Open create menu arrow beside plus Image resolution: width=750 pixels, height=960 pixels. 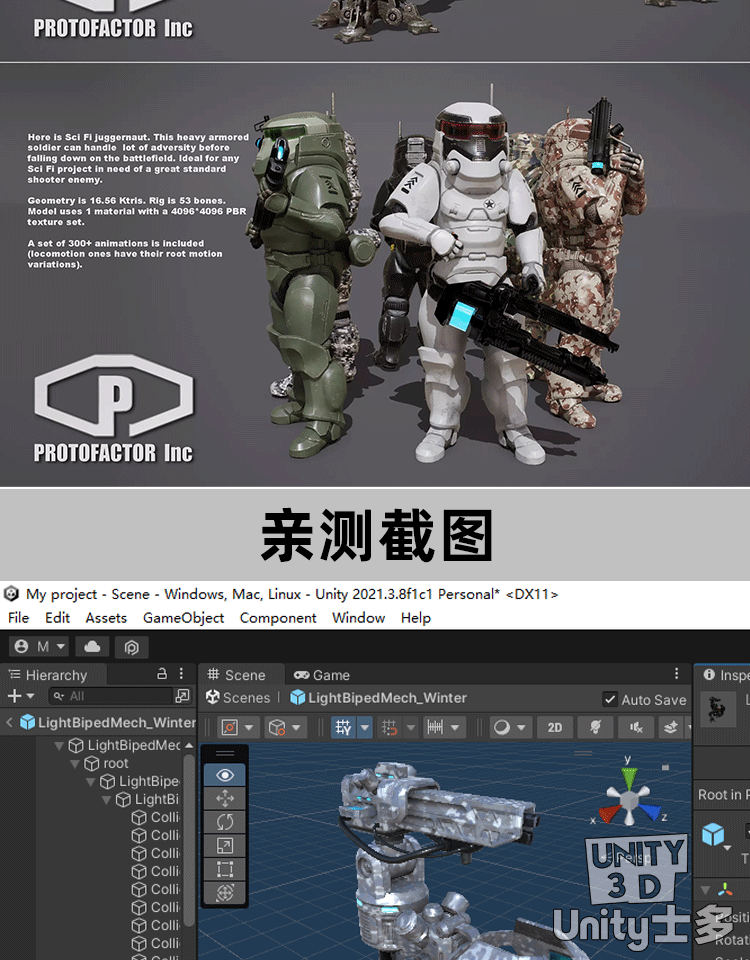[31, 696]
